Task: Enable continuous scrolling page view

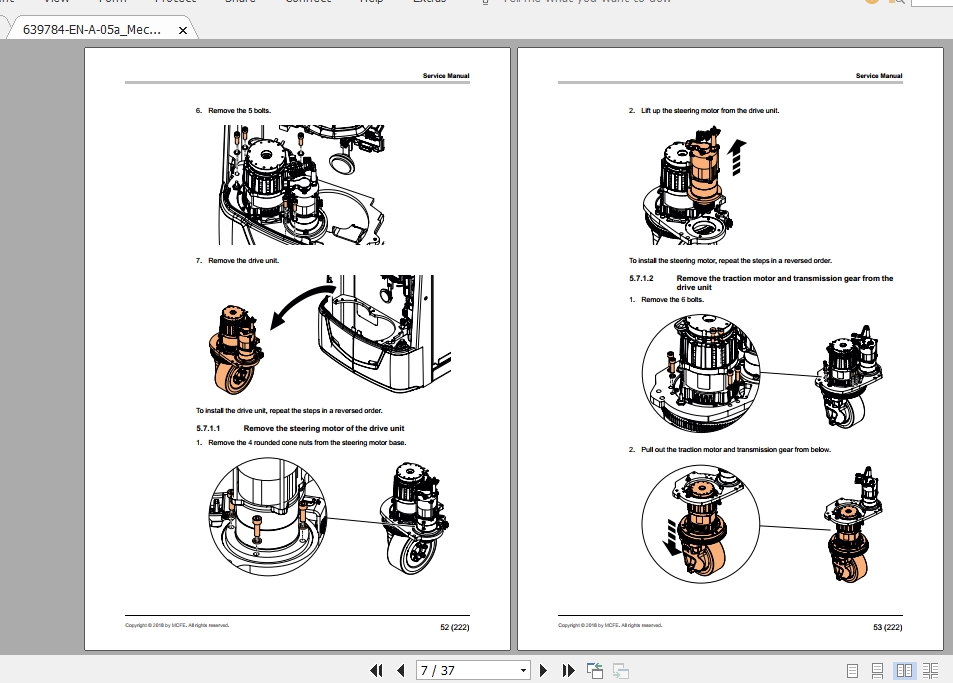Action: click(878, 670)
